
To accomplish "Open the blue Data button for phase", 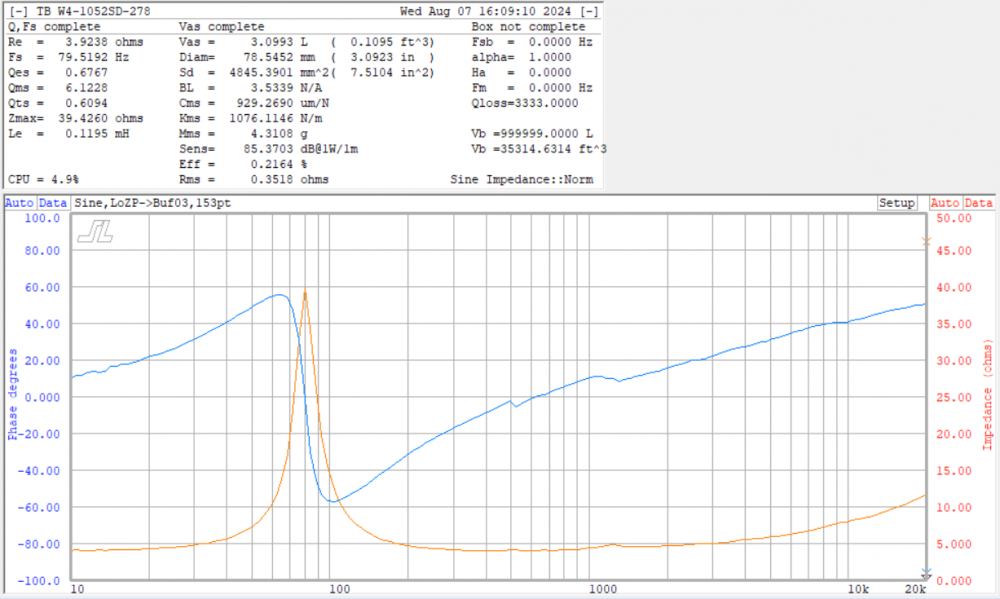I will tap(52, 203).
